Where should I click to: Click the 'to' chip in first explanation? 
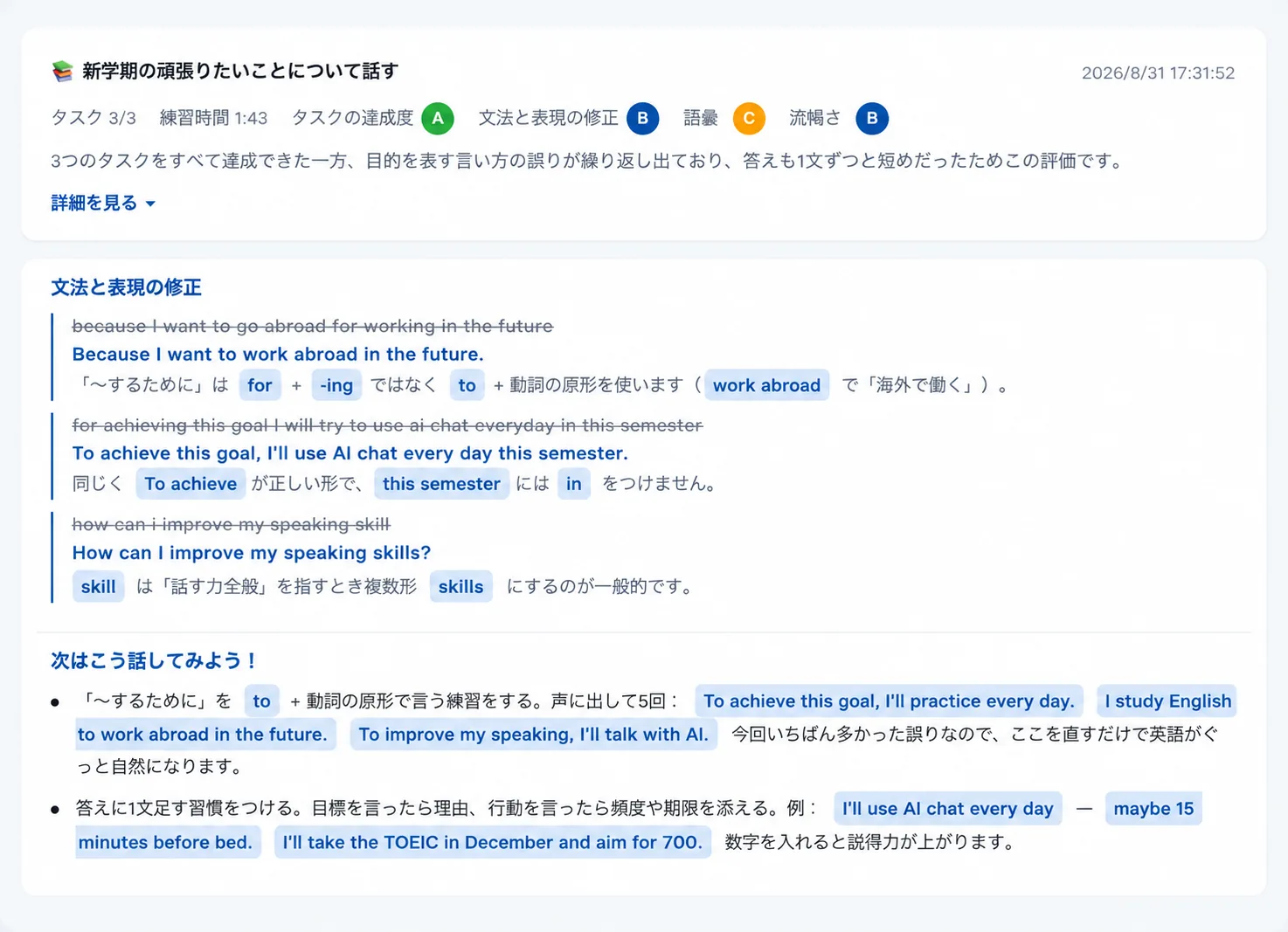(x=467, y=385)
